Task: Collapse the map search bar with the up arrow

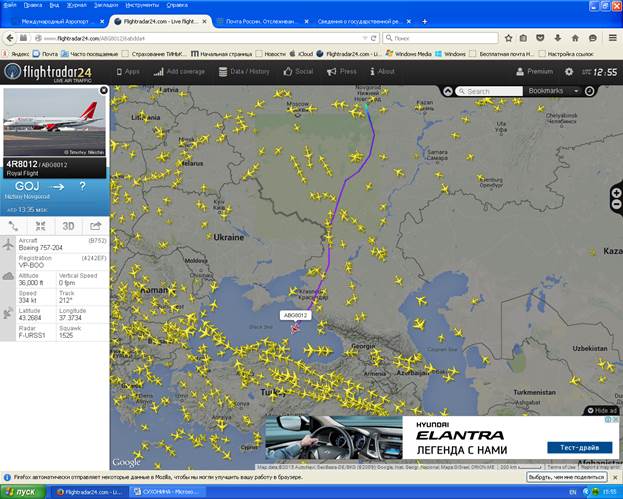Action: tap(448, 91)
